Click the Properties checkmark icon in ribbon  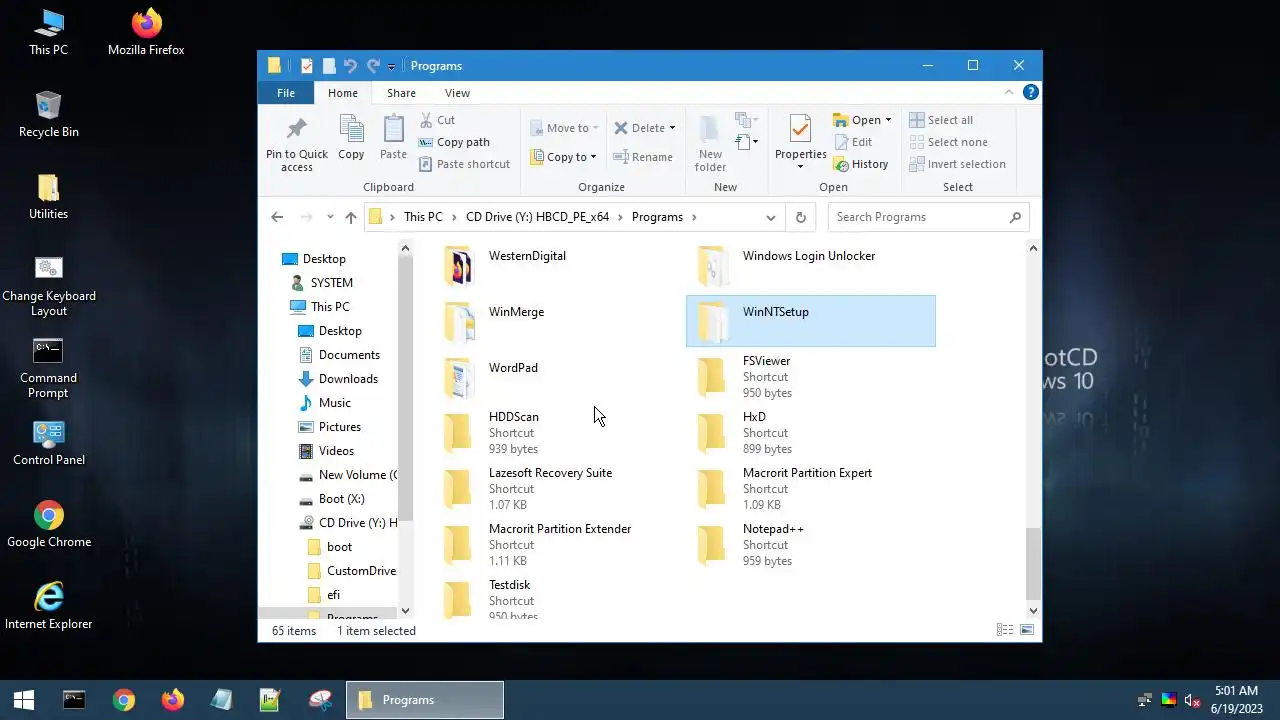pos(800,130)
